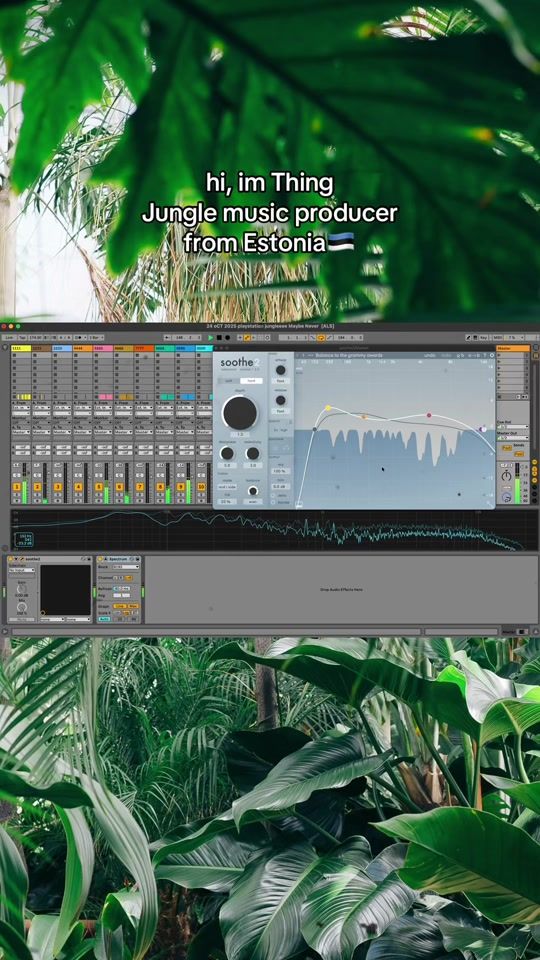Click the transport Stop button
The image size is (540, 960).
pyautogui.click(x=219, y=337)
